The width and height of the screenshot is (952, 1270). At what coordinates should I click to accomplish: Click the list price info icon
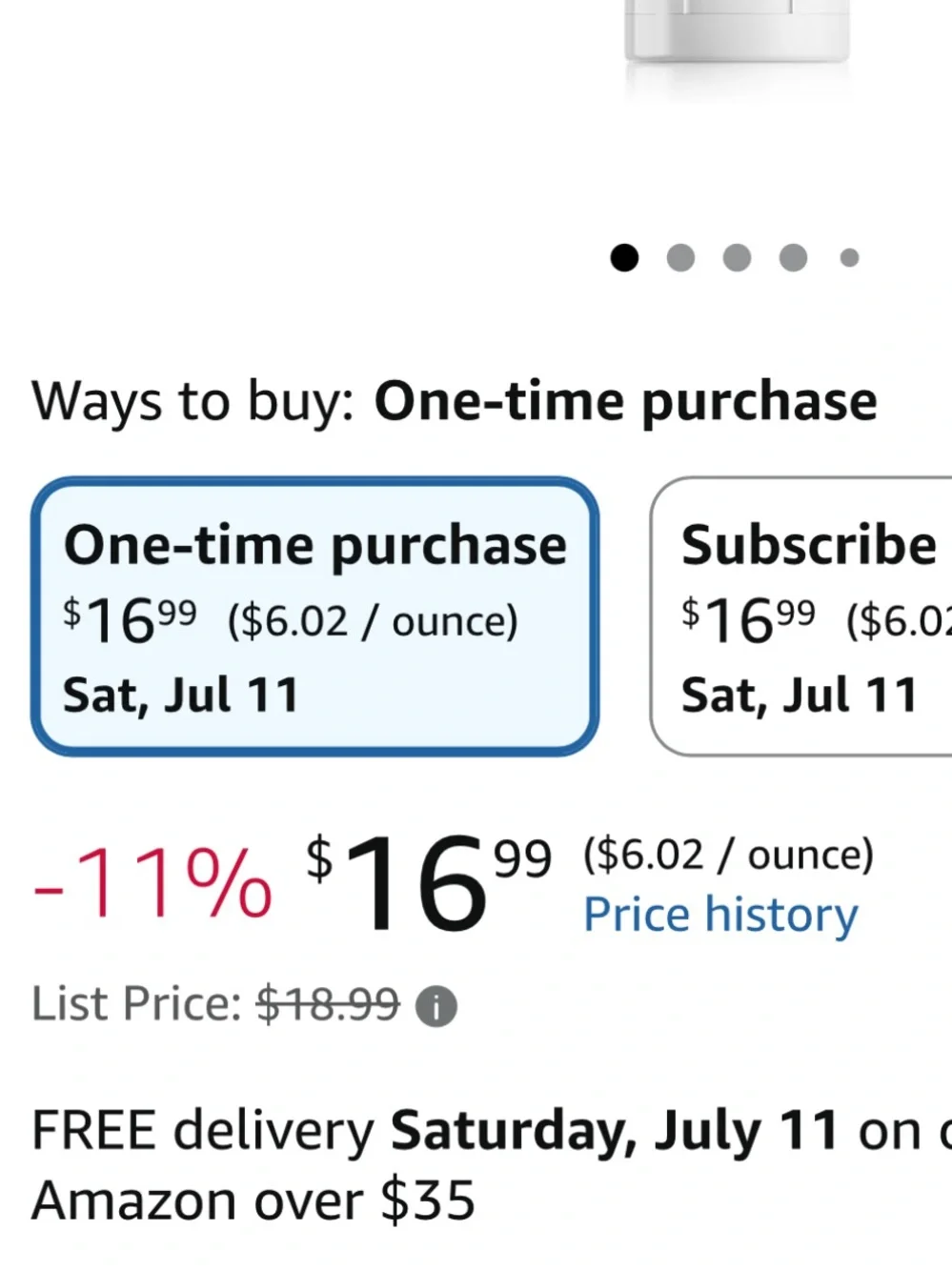click(436, 1007)
